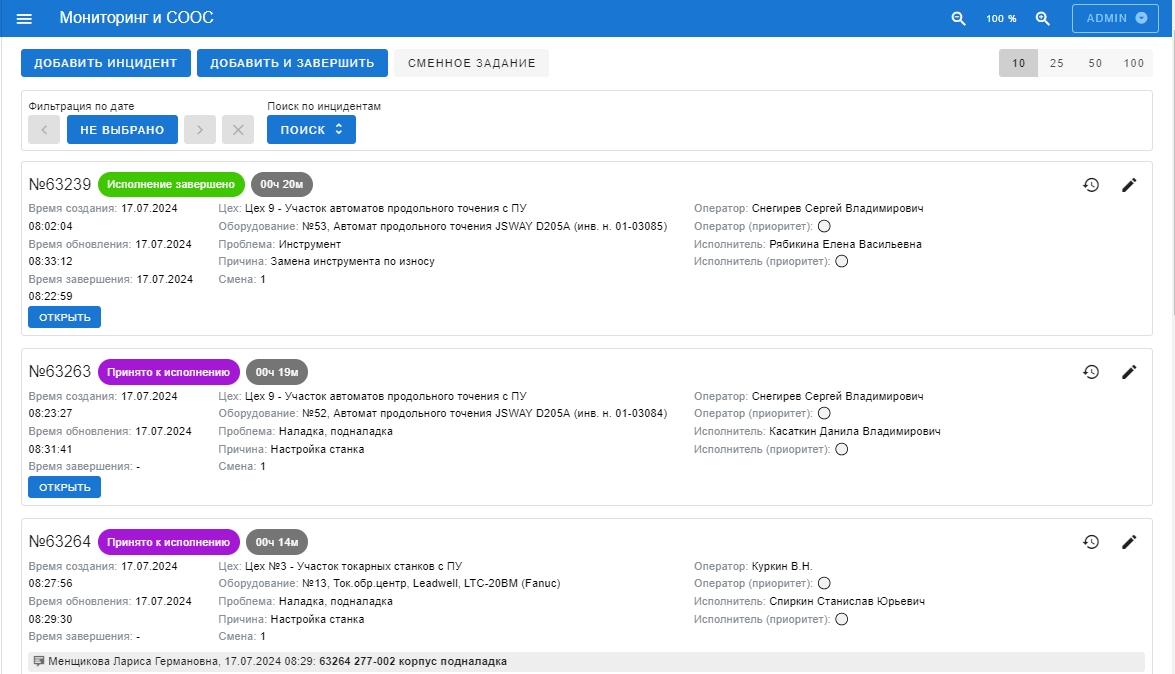The width and height of the screenshot is (1175, 674).
Task: Go to the previous date in filter
Action: (44, 130)
